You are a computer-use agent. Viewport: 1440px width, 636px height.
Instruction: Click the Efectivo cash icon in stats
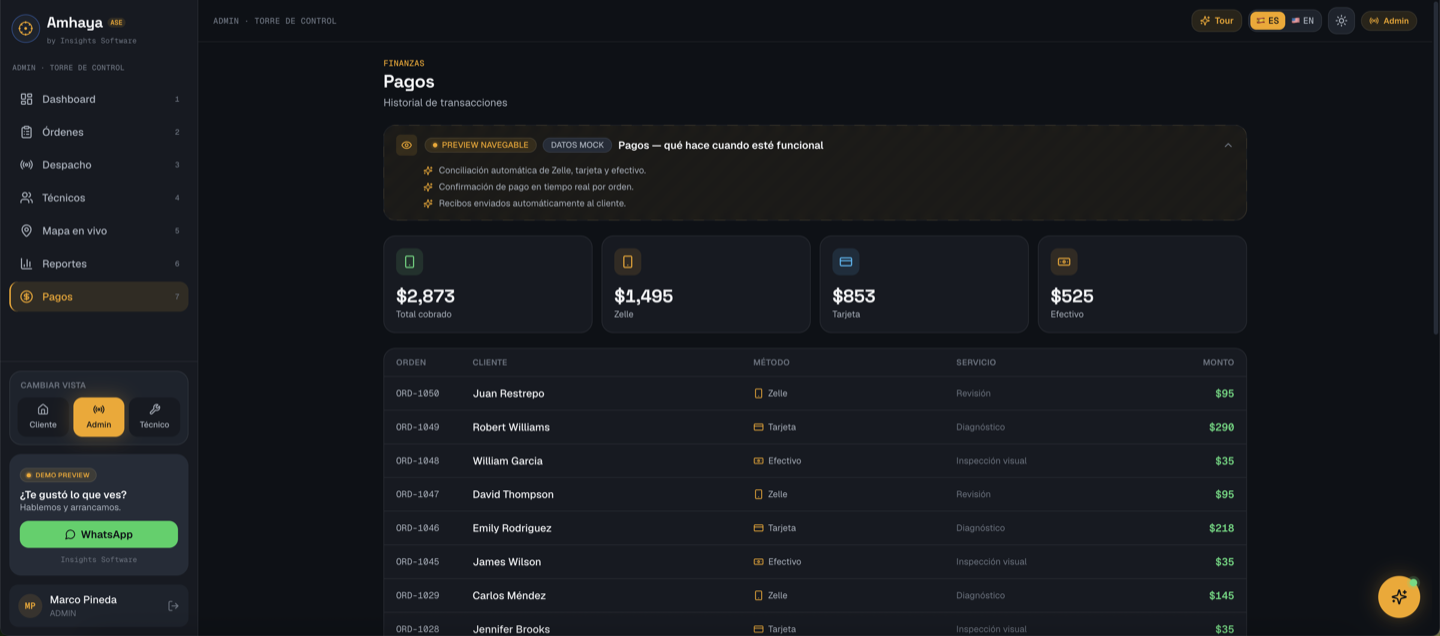click(x=1064, y=262)
